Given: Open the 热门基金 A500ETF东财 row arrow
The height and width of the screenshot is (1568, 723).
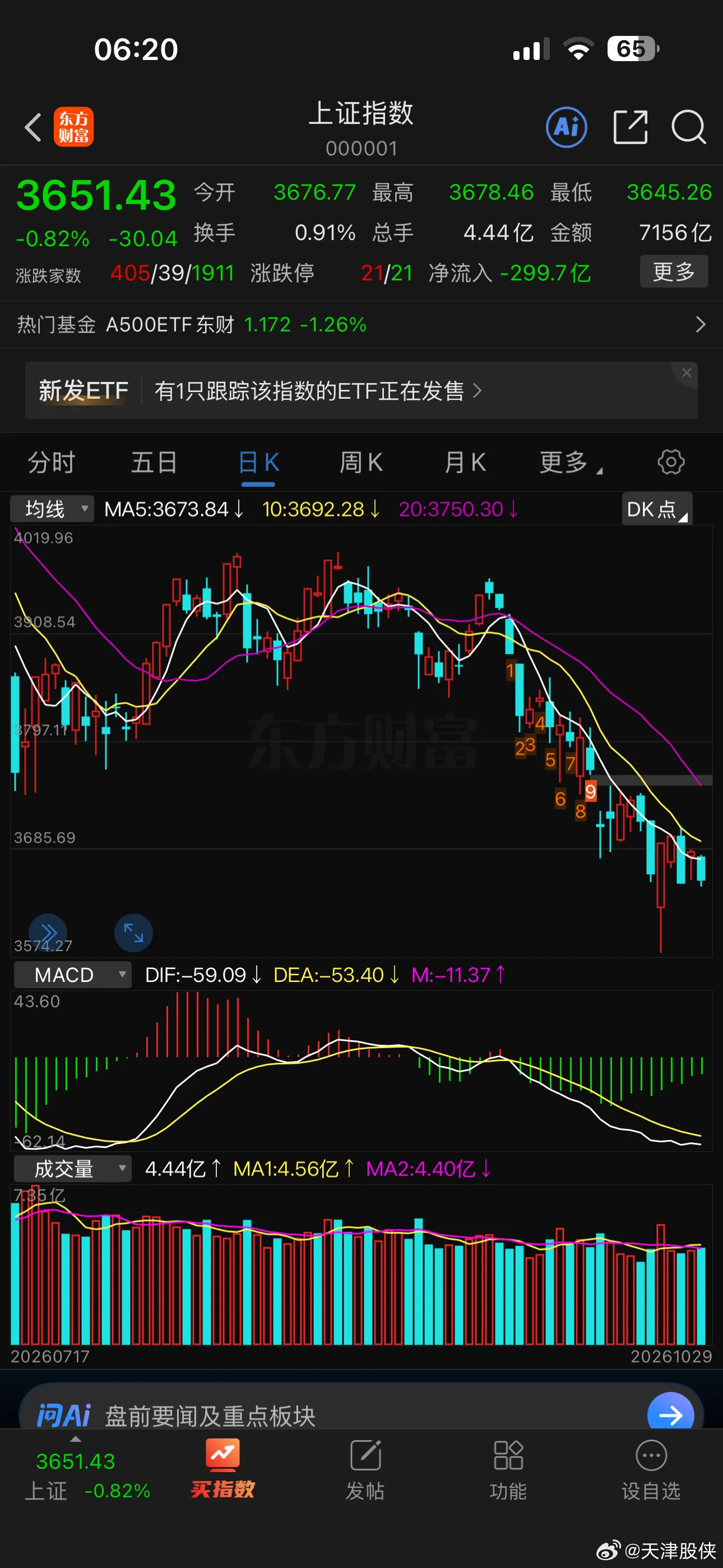Looking at the screenshot, I should click(x=701, y=325).
